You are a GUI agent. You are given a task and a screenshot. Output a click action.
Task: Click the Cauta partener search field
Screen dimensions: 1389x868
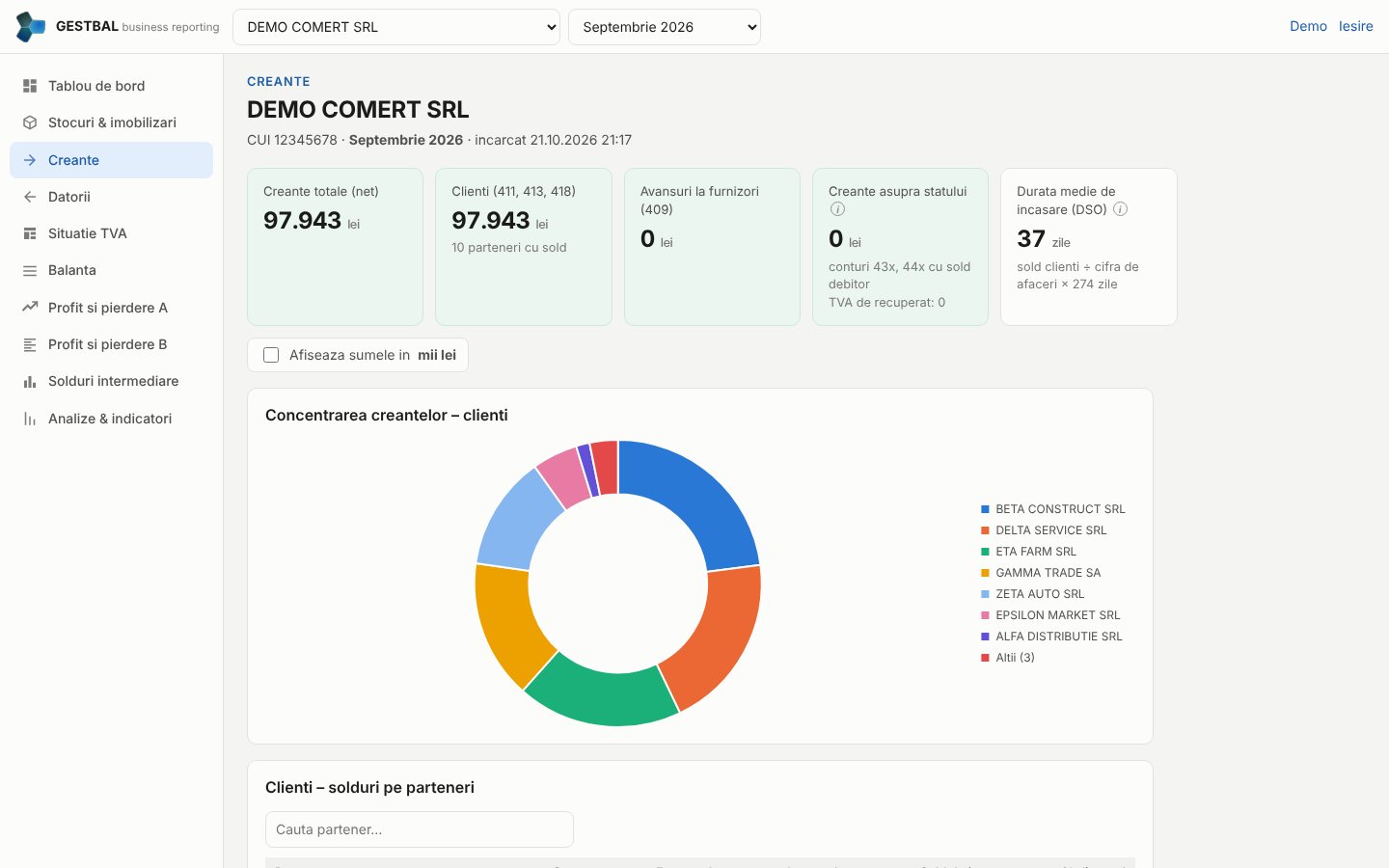coord(420,829)
